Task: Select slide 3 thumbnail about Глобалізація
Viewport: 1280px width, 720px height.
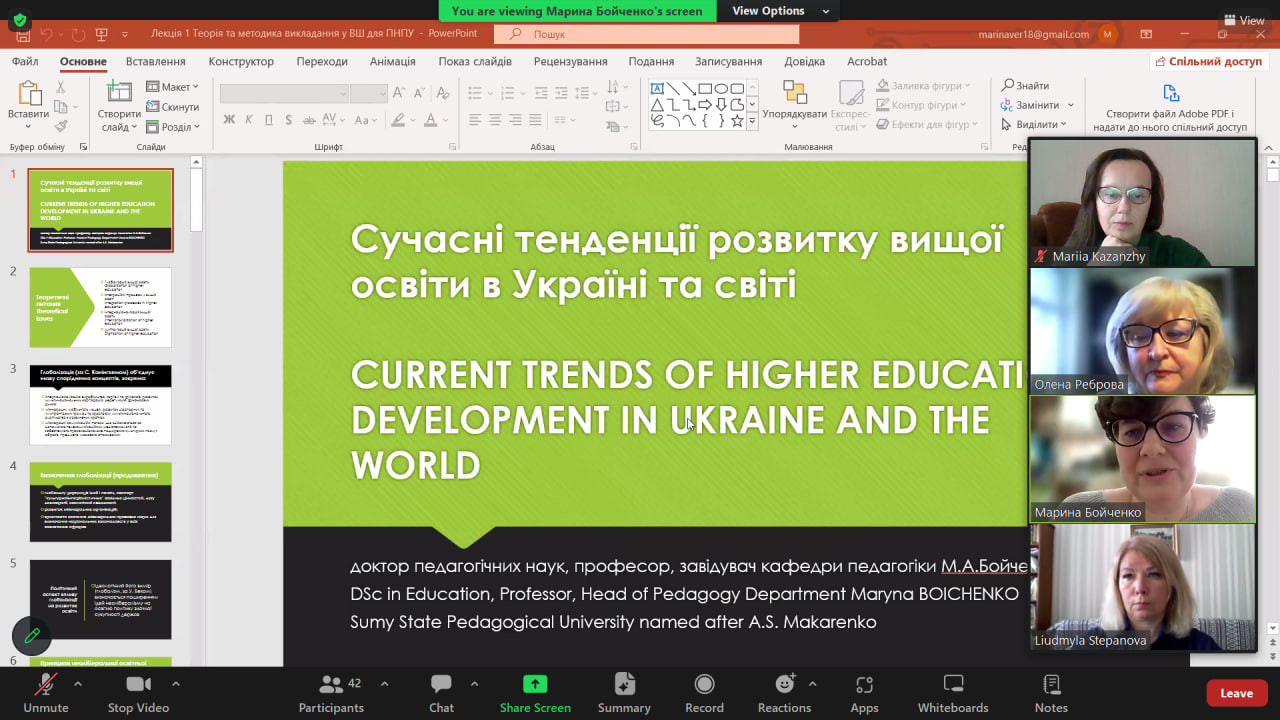Action: point(100,404)
